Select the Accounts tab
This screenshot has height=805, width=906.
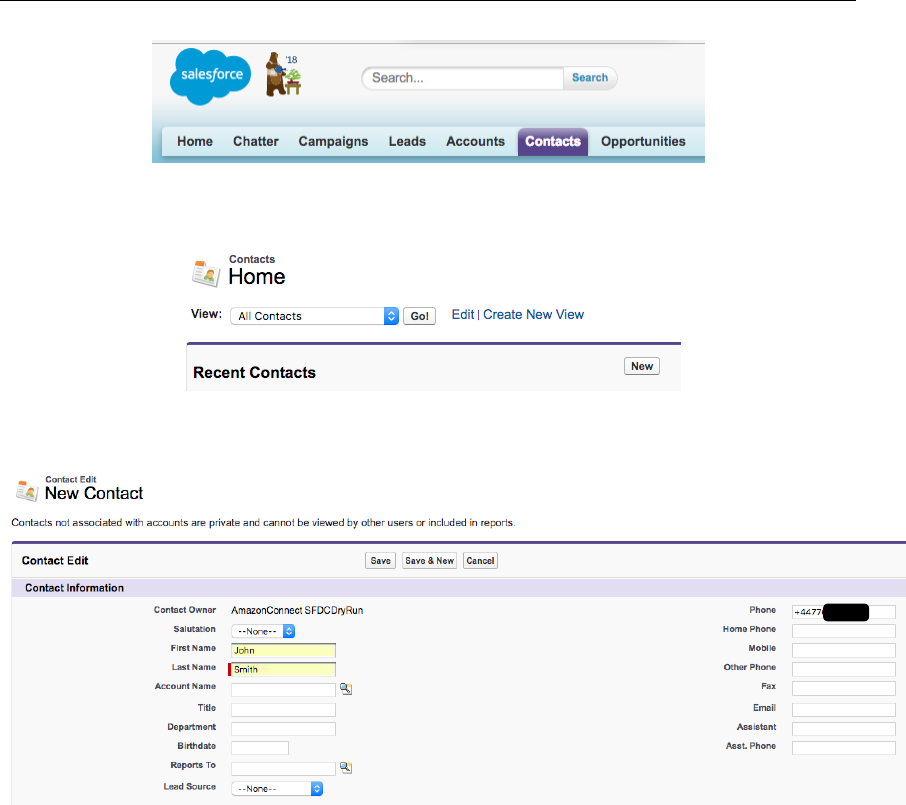point(476,142)
